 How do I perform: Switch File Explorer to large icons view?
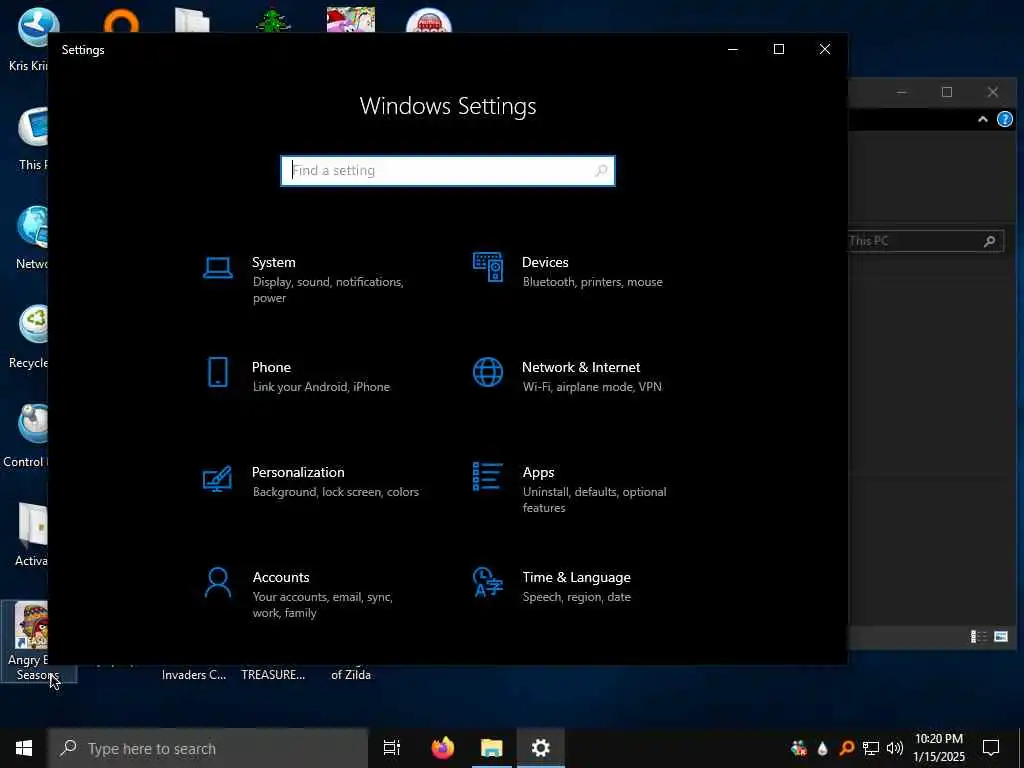[1000, 636]
